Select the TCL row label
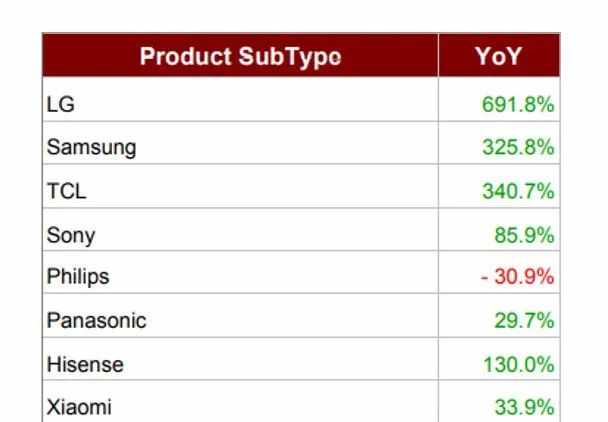 click(66, 191)
